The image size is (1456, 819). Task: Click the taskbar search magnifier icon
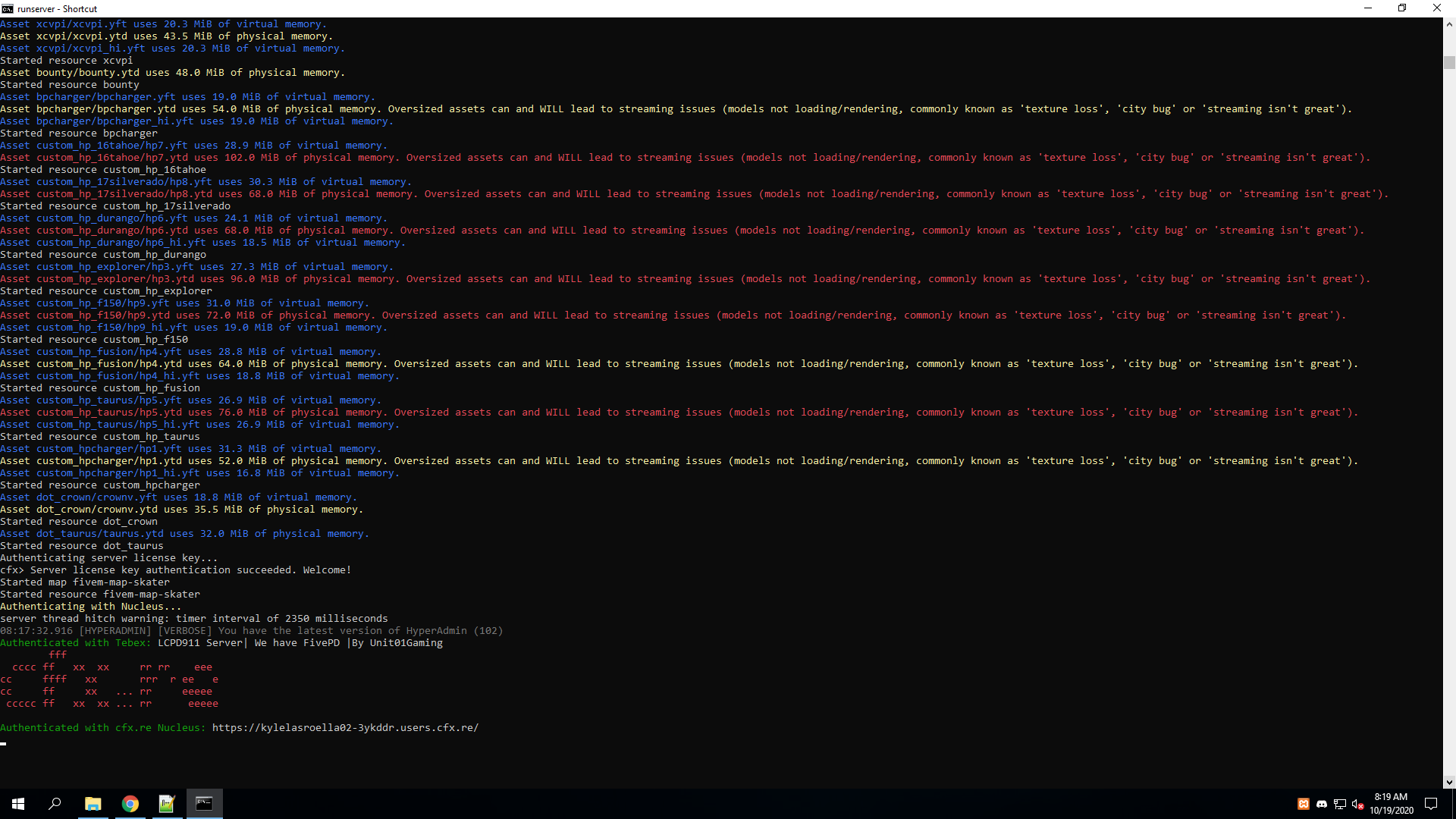tap(55, 804)
